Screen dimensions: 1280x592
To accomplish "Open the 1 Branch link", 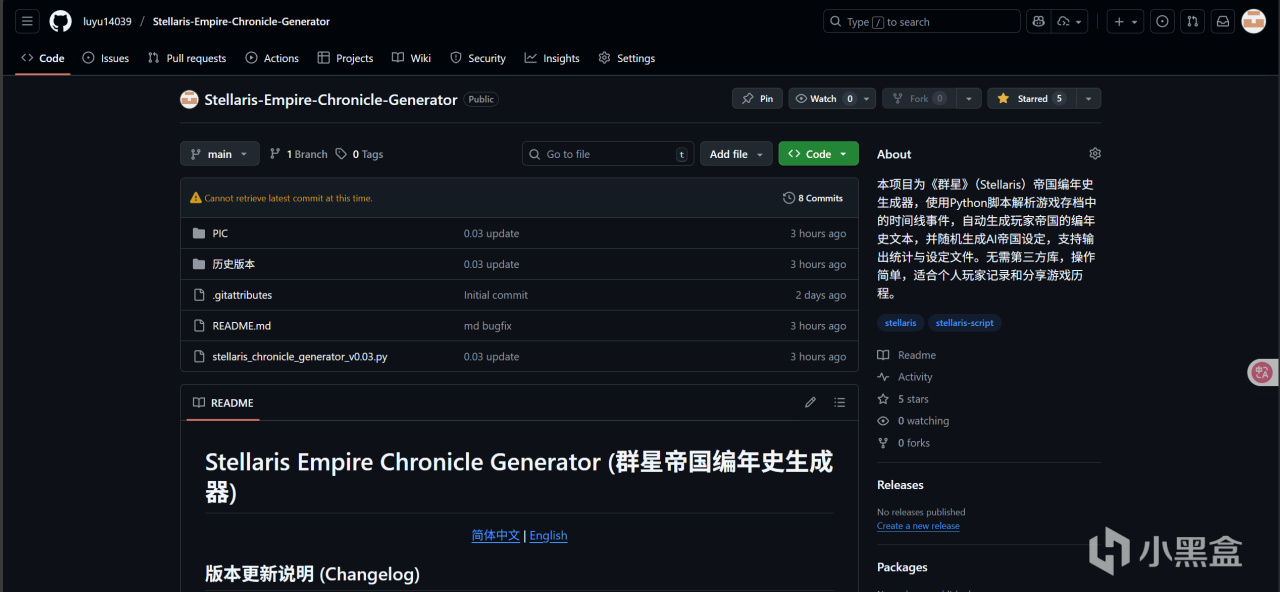I will coord(299,154).
